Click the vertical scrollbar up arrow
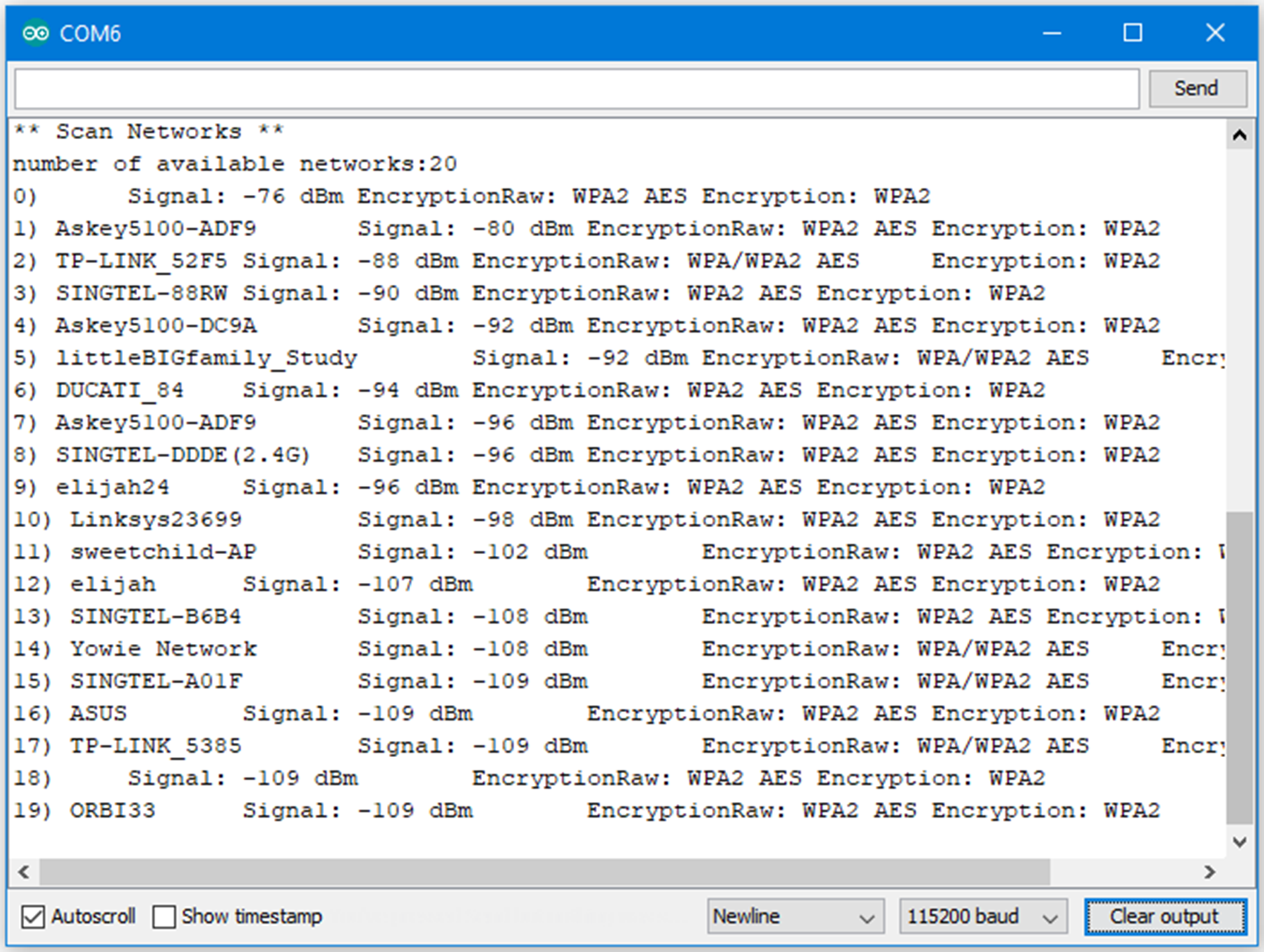 1239,136
